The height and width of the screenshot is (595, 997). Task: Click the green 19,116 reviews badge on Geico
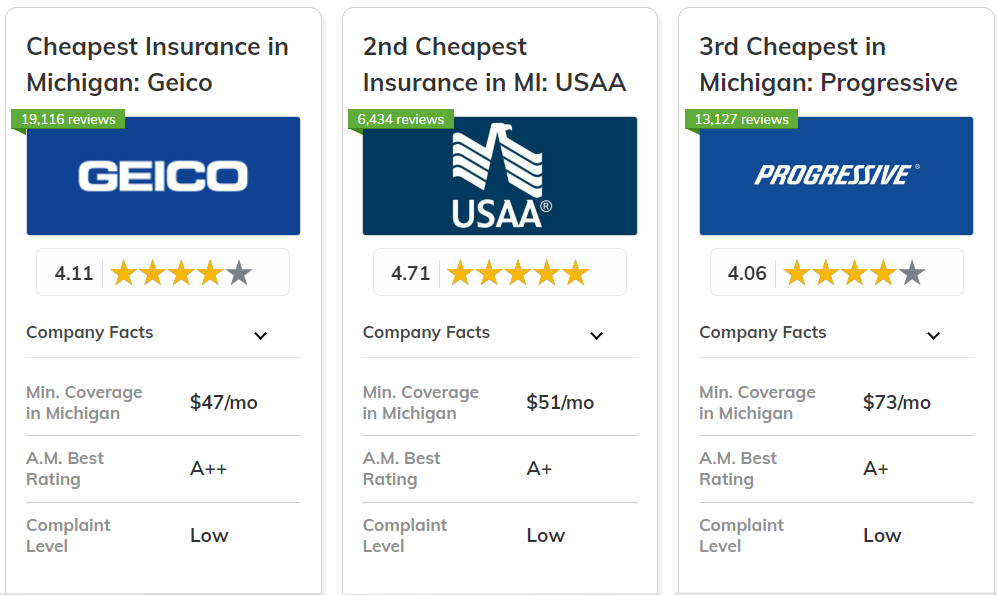(x=67, y=119)
